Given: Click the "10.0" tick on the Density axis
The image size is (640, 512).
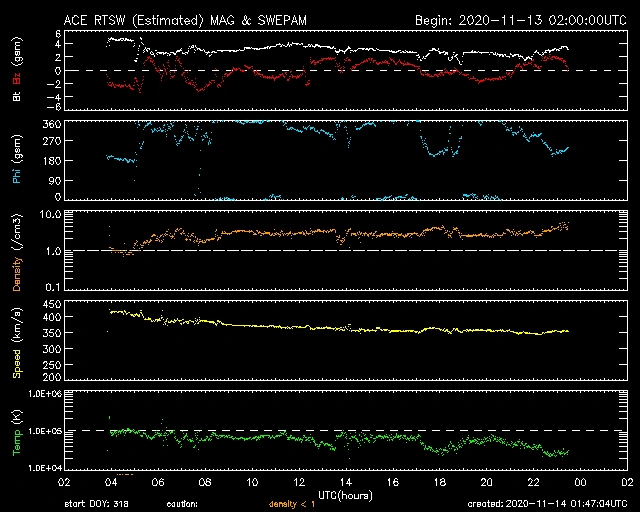Looking at the screenshot, I should point(51,214).
